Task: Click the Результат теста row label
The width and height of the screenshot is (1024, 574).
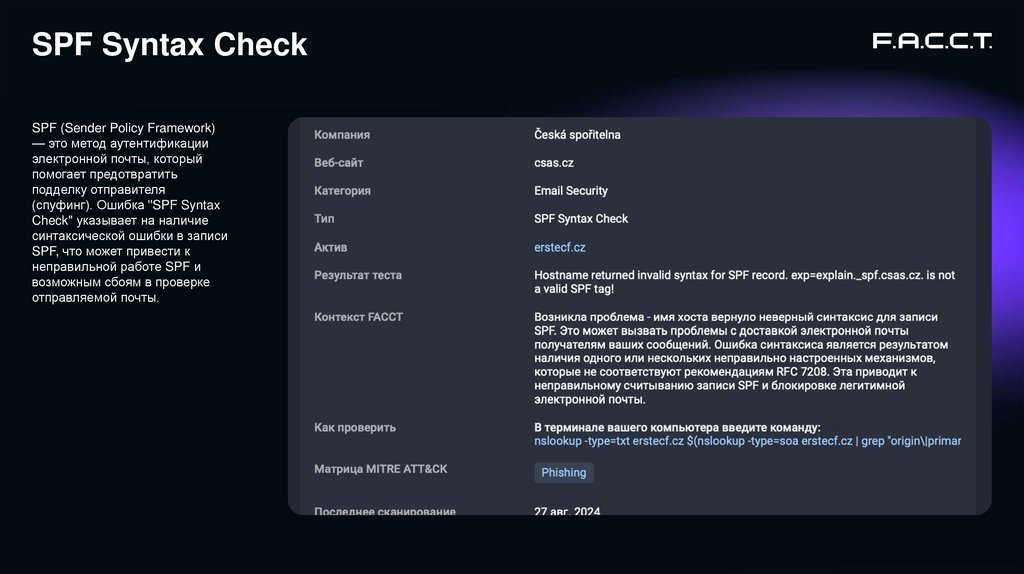Action: point(358,275)
